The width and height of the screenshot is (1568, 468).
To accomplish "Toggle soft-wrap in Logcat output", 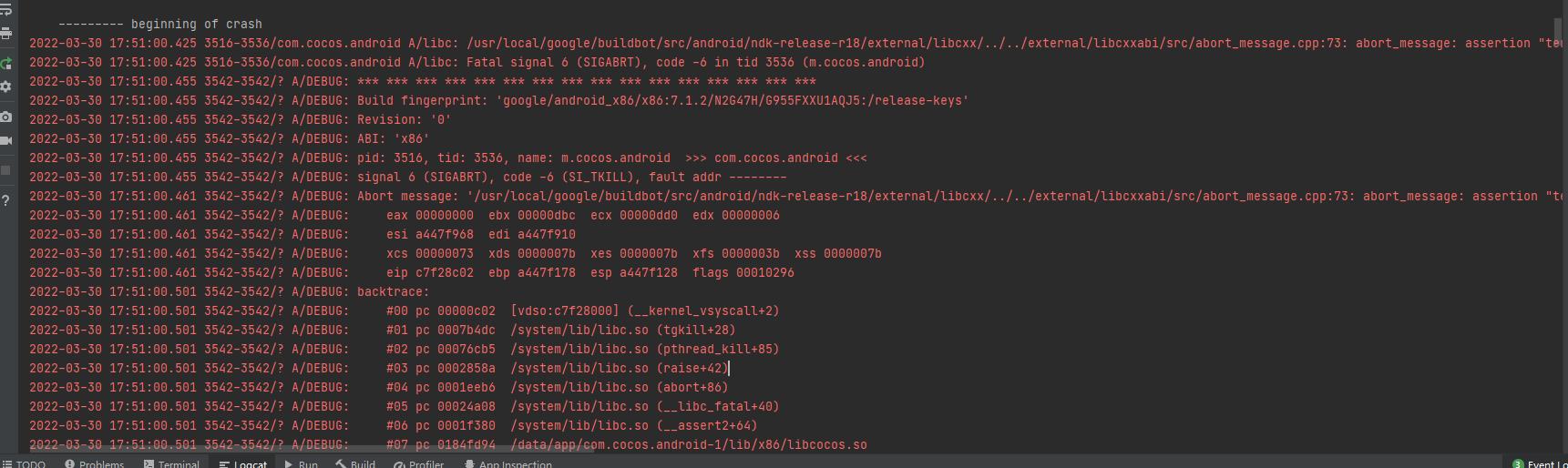I will 5,11.
